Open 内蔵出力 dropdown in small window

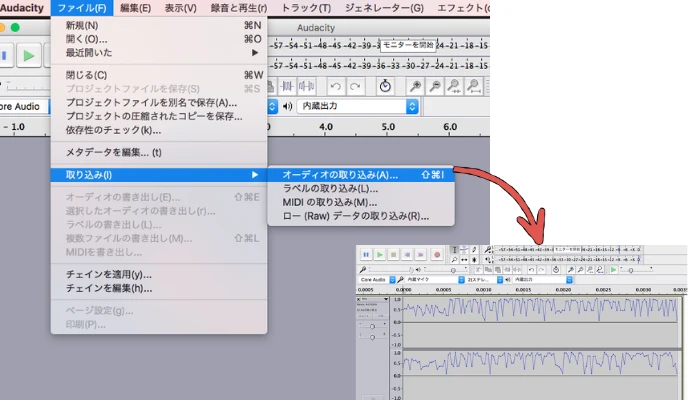tap(542, 279)
